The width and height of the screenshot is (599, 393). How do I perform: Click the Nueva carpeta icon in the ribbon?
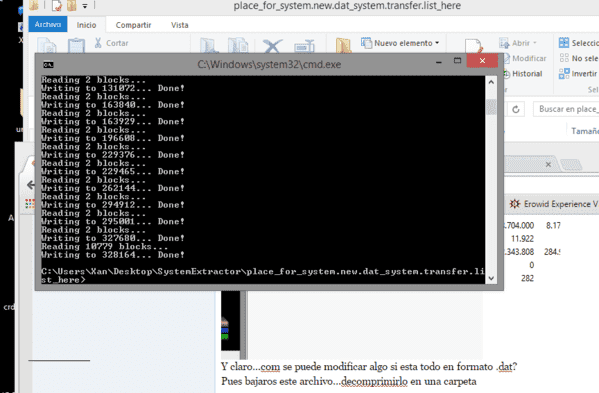pyautogui.click(x=343, y=45)
